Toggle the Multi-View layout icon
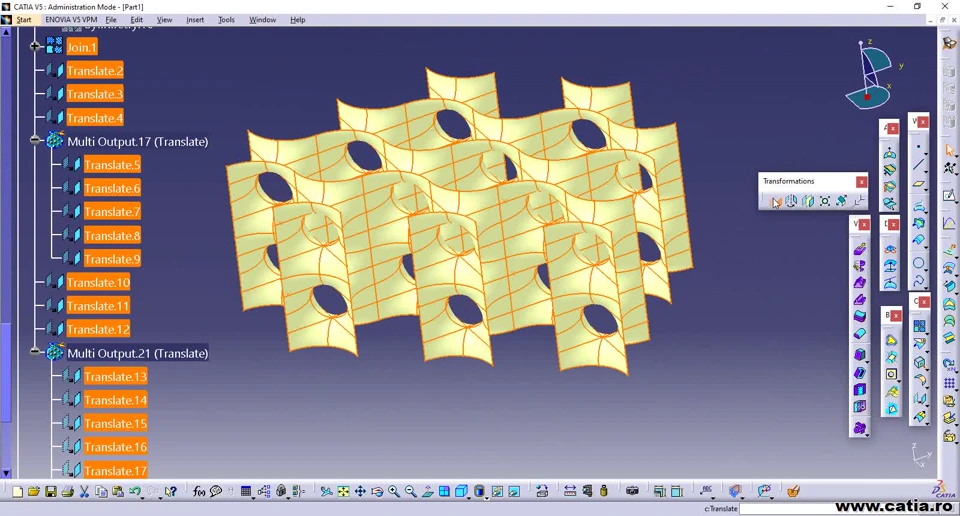The image size is (960, 516). click(444, 491)
